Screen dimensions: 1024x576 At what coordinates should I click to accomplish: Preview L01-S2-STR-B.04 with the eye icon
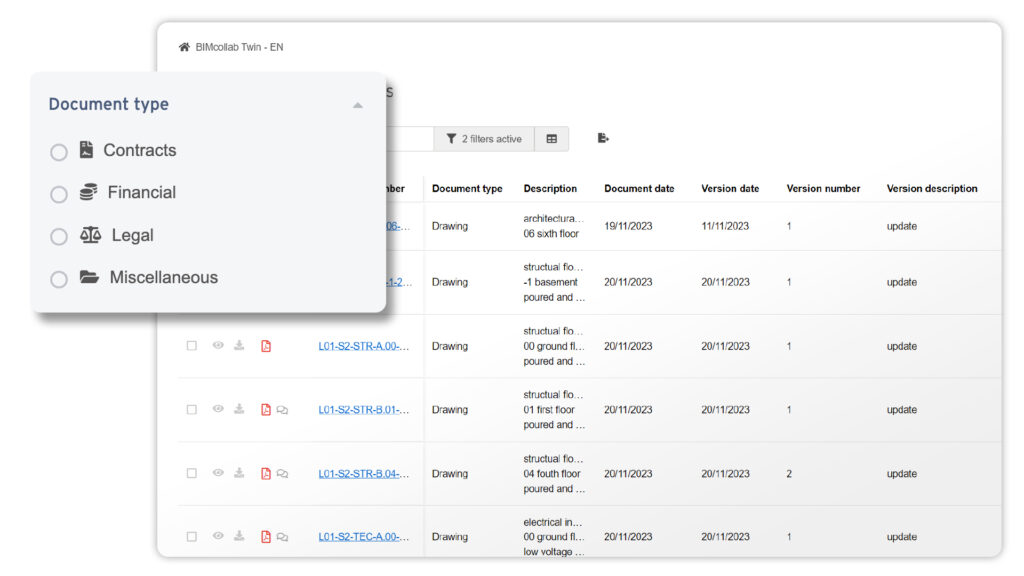click(x=218, y=473)
